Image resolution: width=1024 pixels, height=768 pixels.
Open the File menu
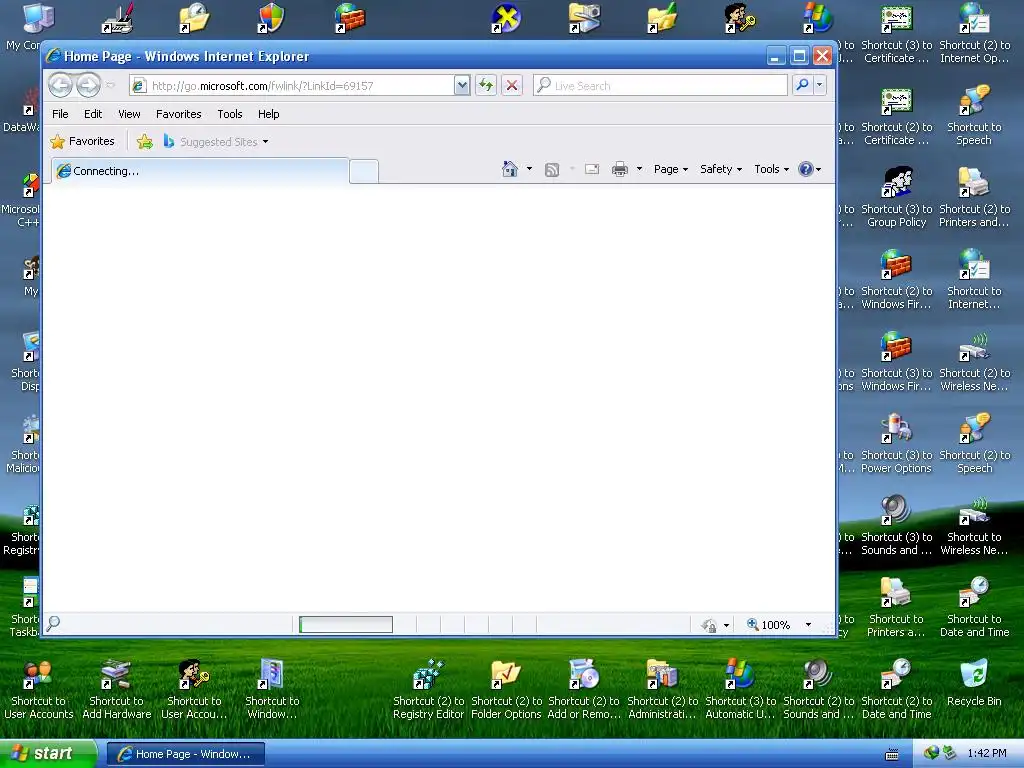click(60, 114)
